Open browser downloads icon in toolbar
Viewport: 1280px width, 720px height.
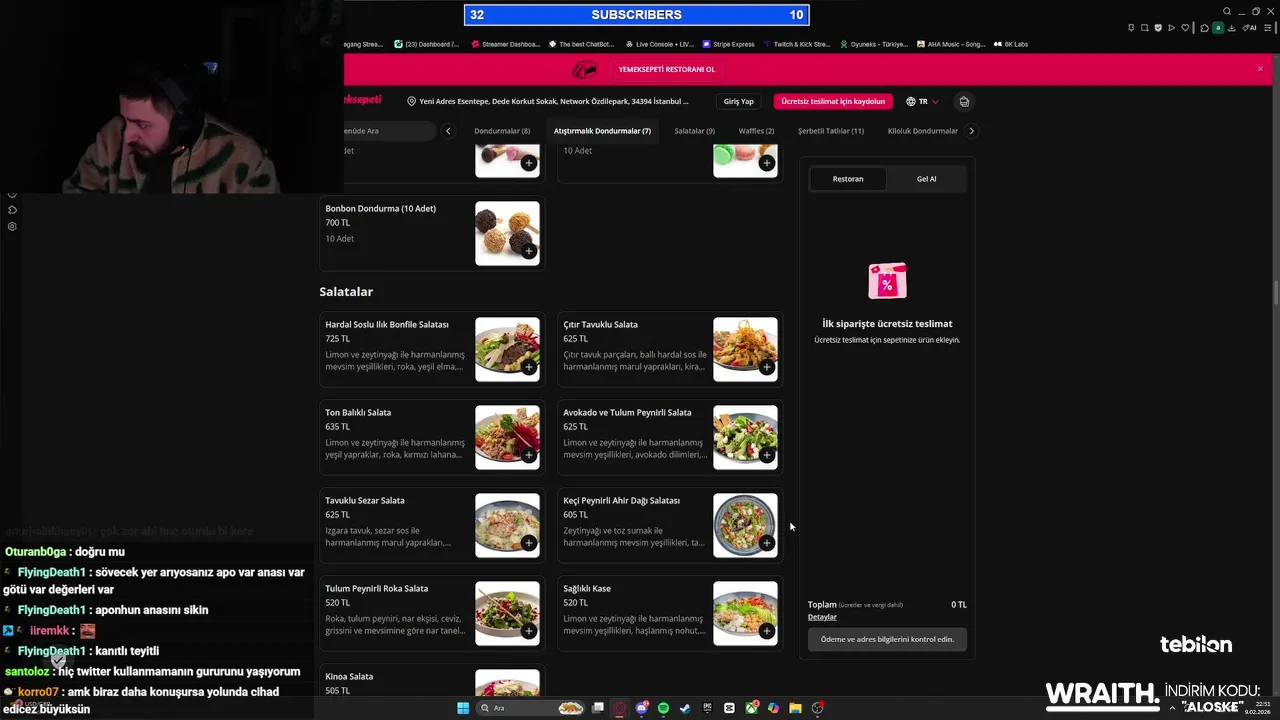pyautogui.click(x=1232, y=28)
